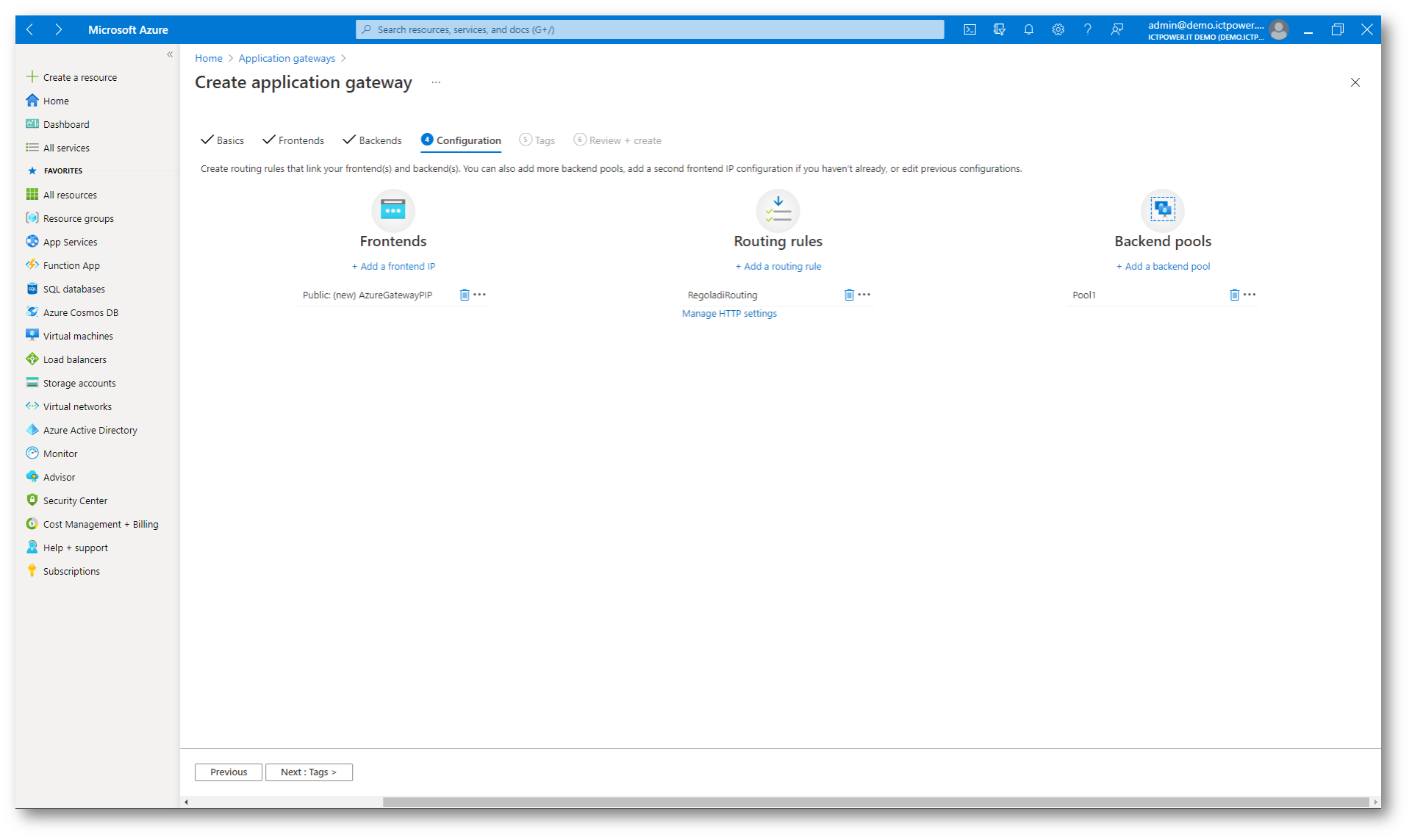Viewport: 1412px width, 840px height.
Task: Open Load balancers
Action: coord(66,359)
